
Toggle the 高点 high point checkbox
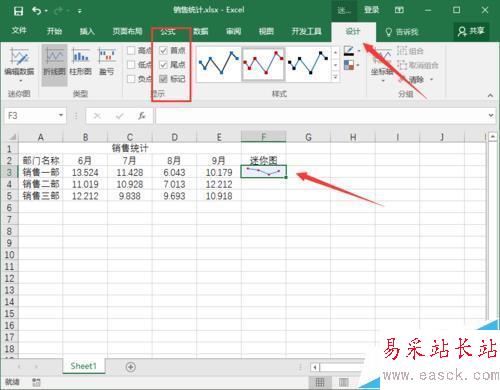pos(131,51)
